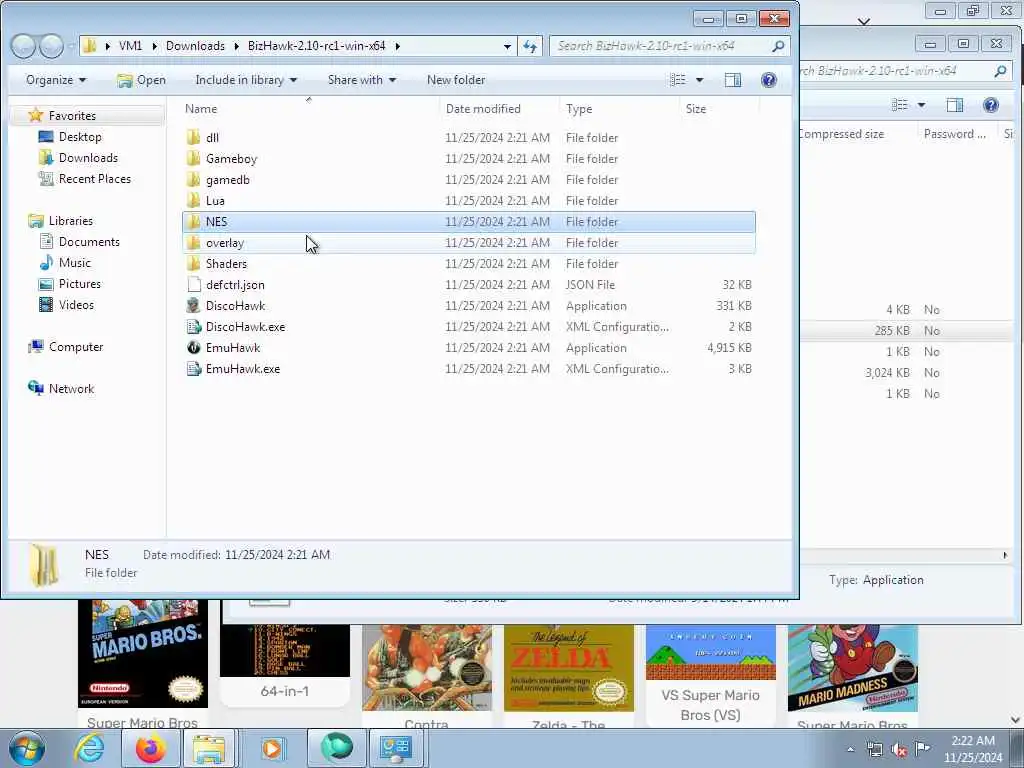
Task: Launch Internet Explorer from the taskbar
Action: [x=89, y=748]
